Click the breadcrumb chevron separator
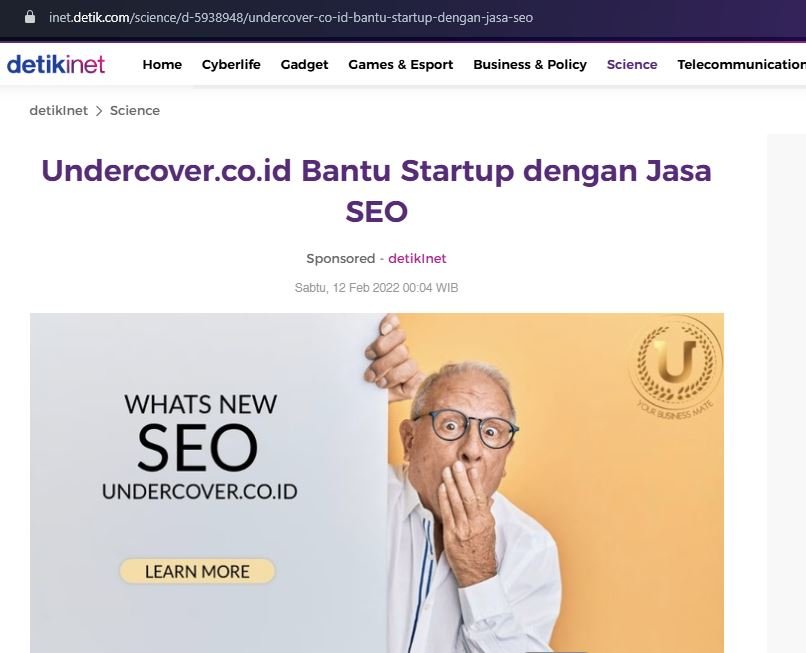Image resolution: width=806 pixels, height=653 pixels. tap(99, 111)
